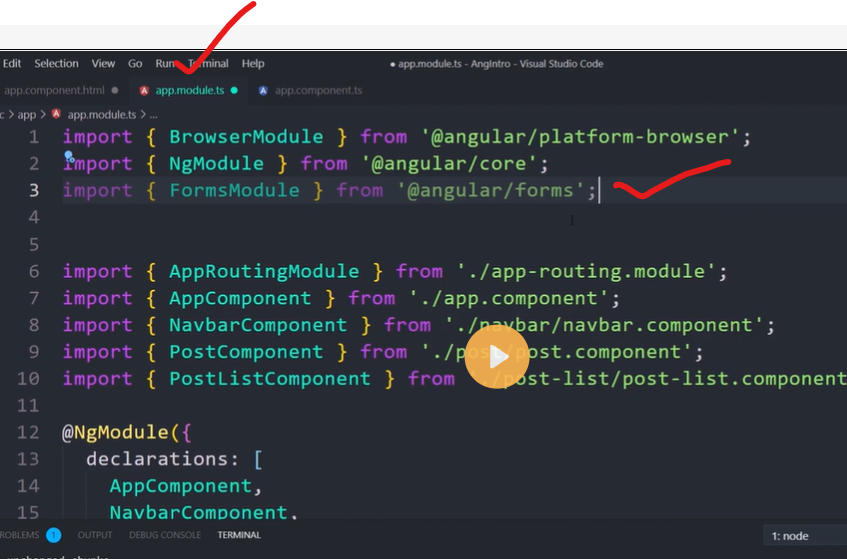
Task: Click the Angular icon in the breadcrumb path
Action: click(56, 114)
